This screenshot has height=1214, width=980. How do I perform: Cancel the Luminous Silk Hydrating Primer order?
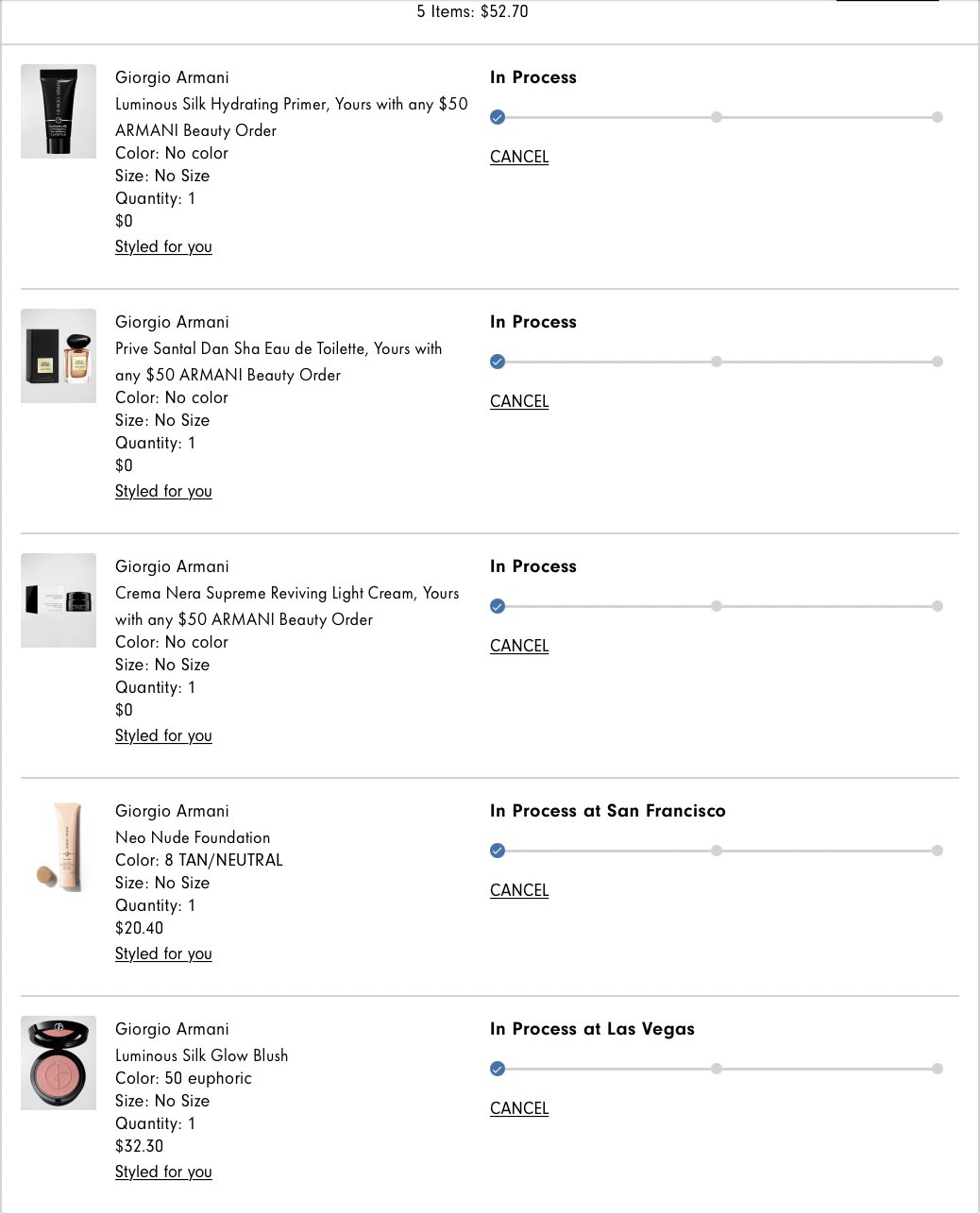coord(518,157)
